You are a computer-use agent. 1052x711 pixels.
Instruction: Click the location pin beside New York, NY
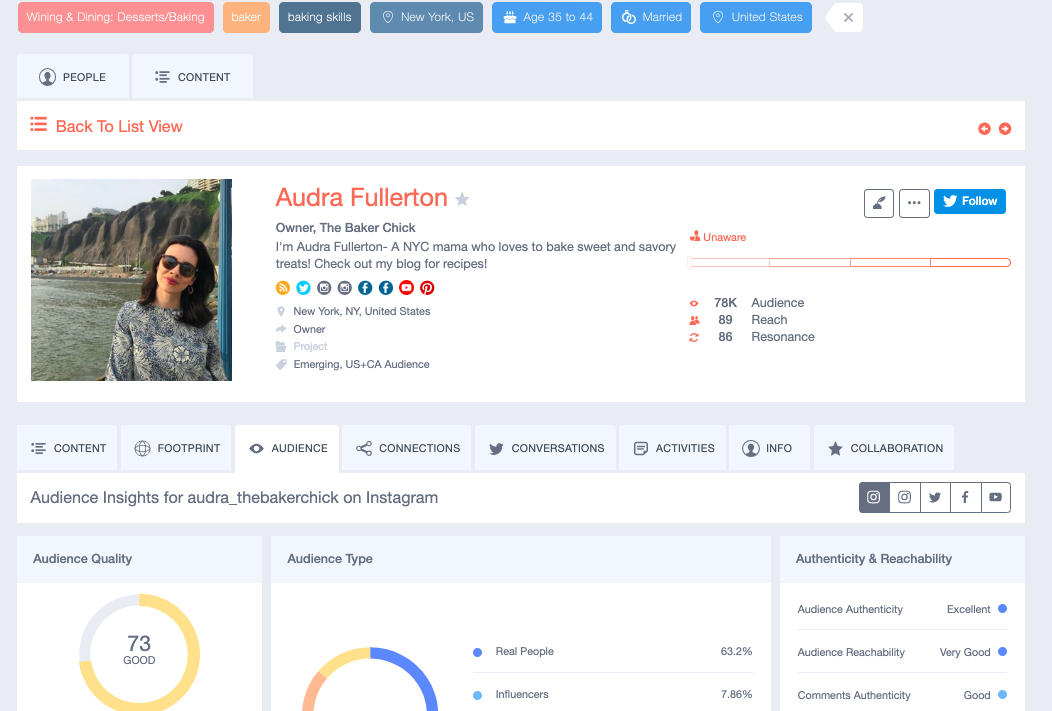(281, 311)
